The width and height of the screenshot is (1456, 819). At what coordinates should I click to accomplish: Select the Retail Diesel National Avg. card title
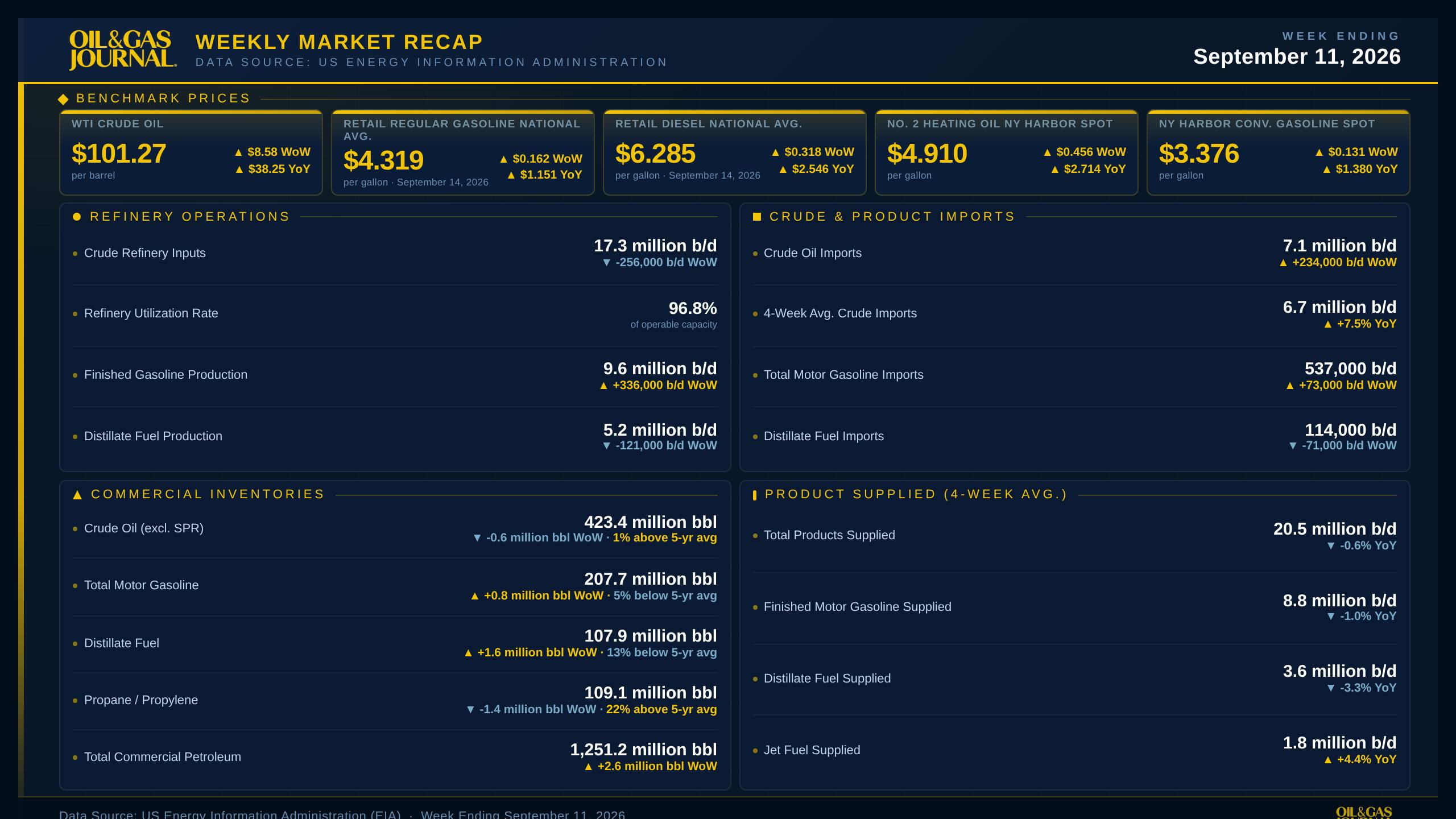[x=709, y=124]
